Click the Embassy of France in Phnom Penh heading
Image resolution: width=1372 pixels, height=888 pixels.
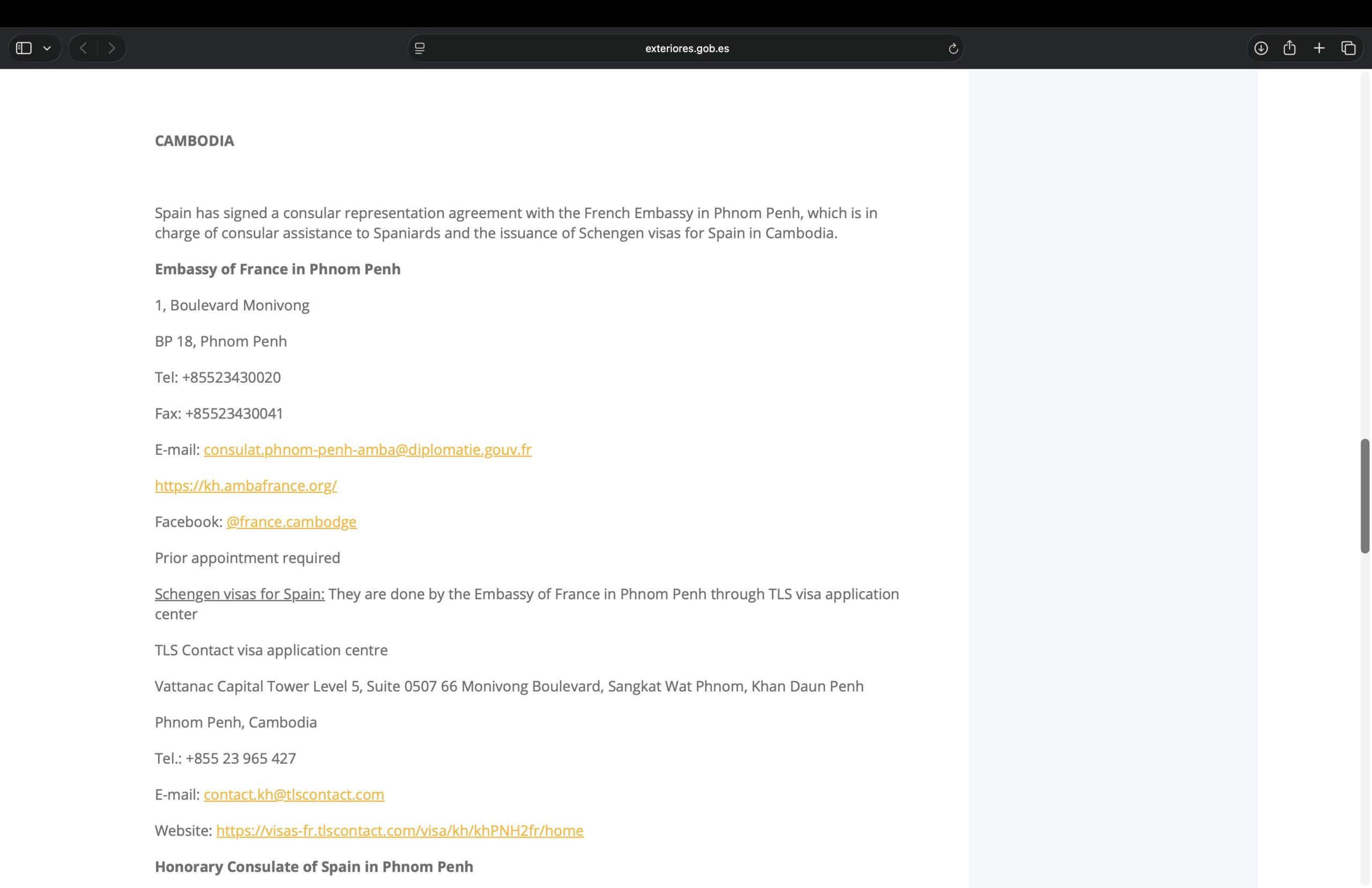coord(277,269)
